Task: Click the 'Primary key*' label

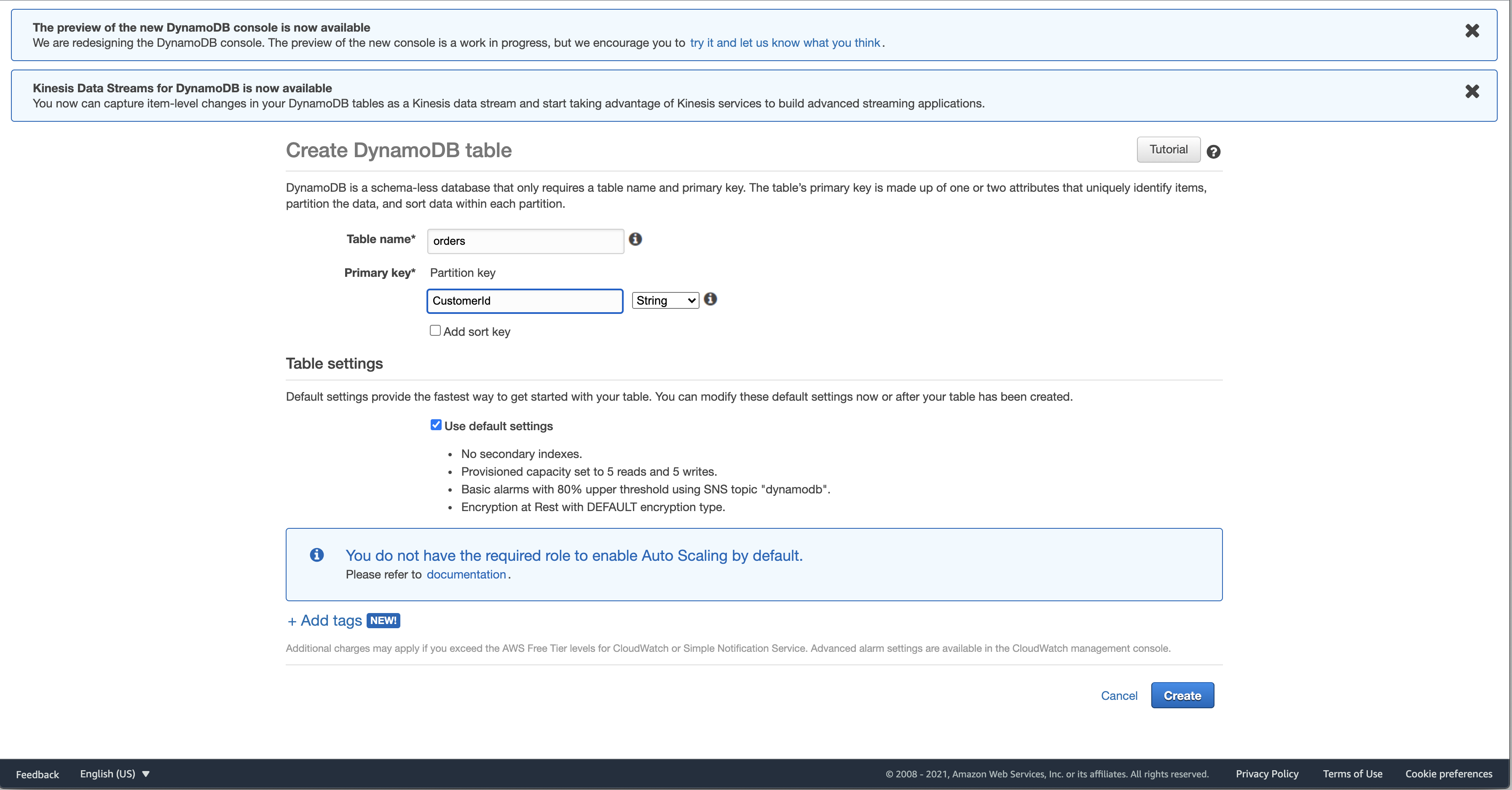Action: (x=380, y=273)
